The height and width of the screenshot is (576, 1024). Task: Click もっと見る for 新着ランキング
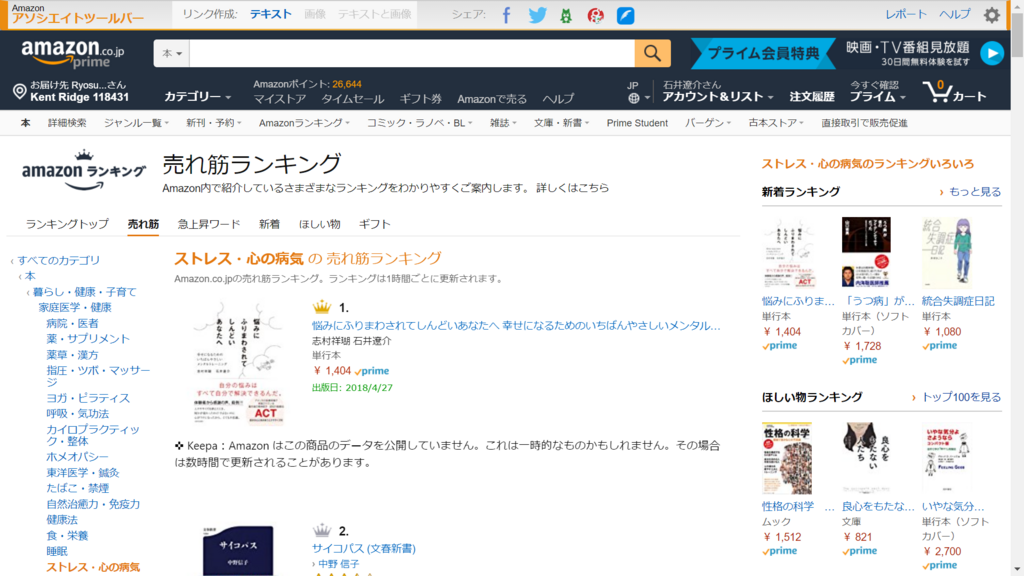pos(974,192)
